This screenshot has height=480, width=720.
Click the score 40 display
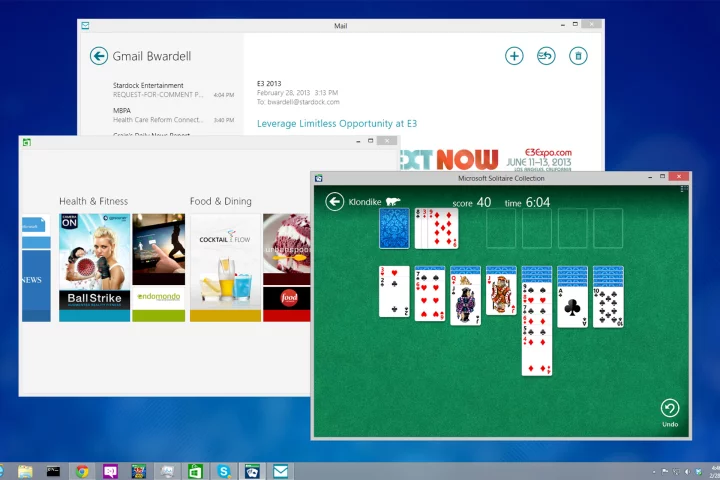[472, 202]
